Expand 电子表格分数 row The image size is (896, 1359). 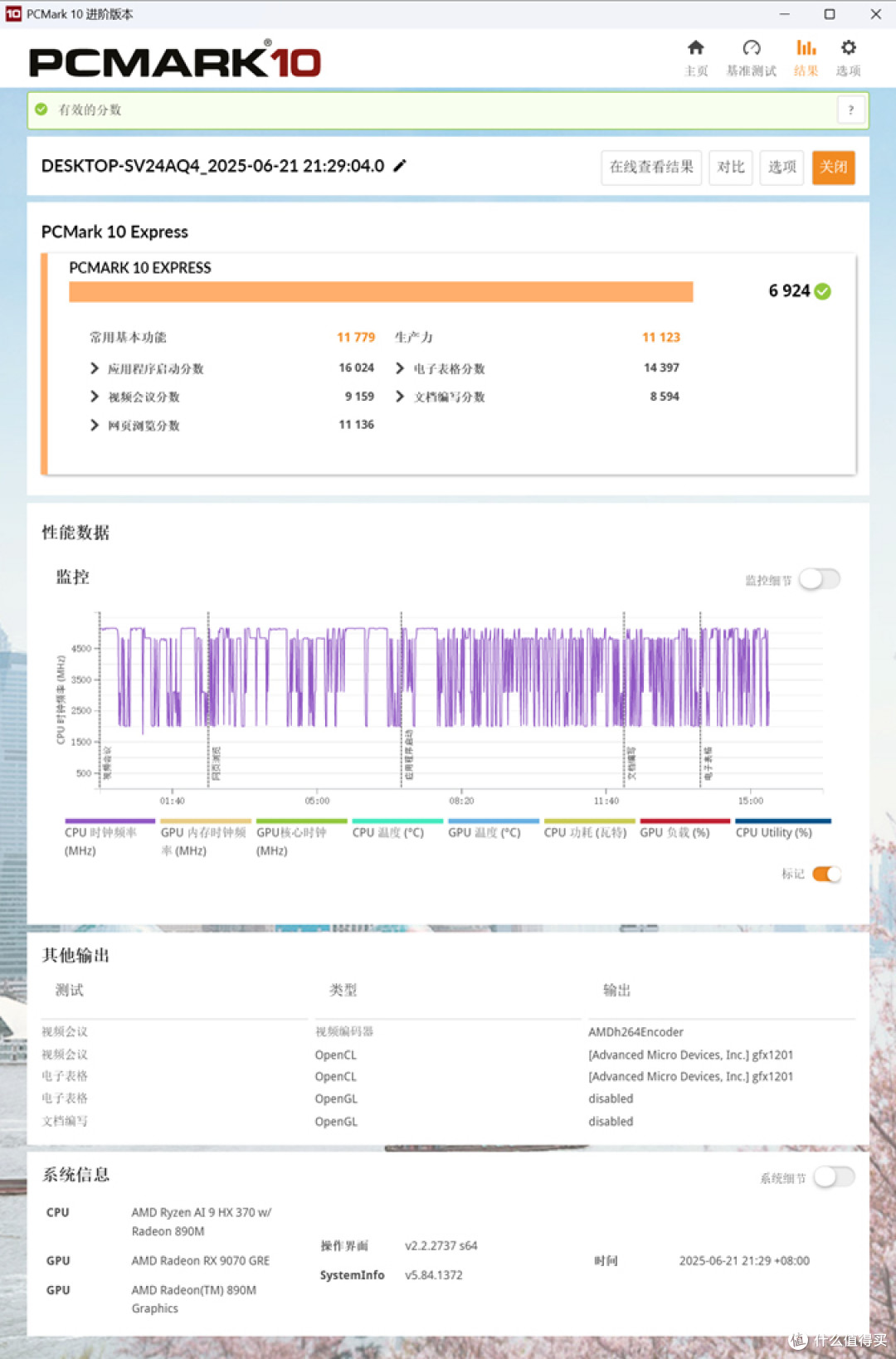(401, 368)
